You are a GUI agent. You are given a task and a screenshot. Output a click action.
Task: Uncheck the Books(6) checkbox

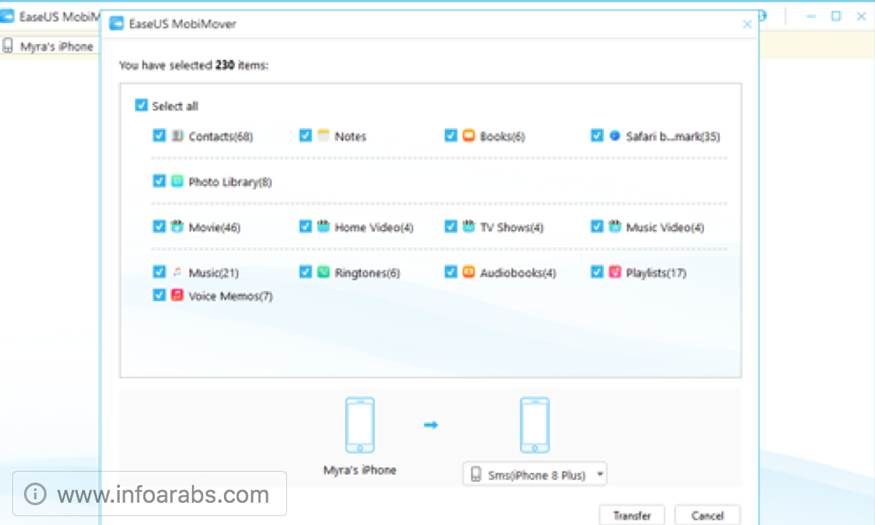451,136
